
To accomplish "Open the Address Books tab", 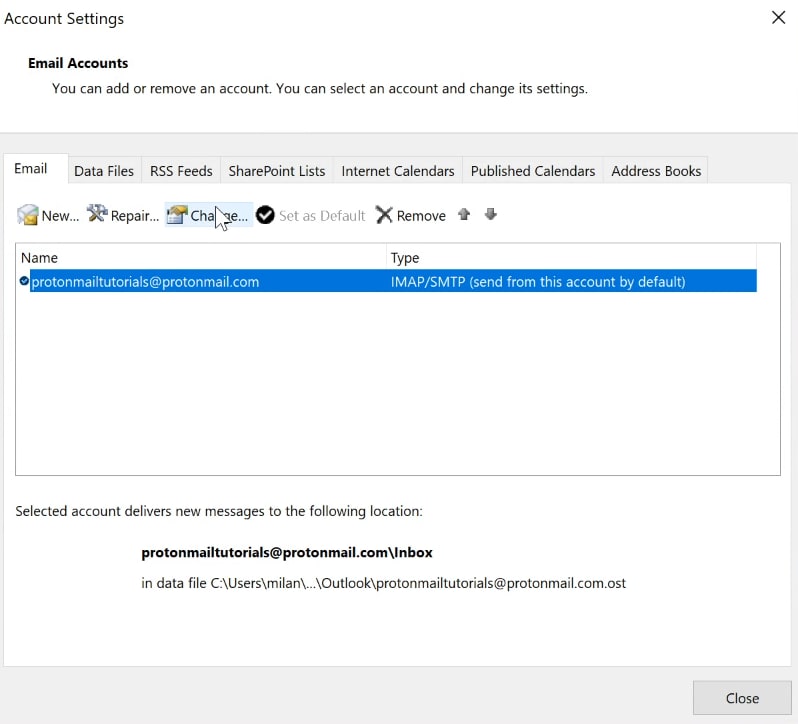I will click(656, 171).
